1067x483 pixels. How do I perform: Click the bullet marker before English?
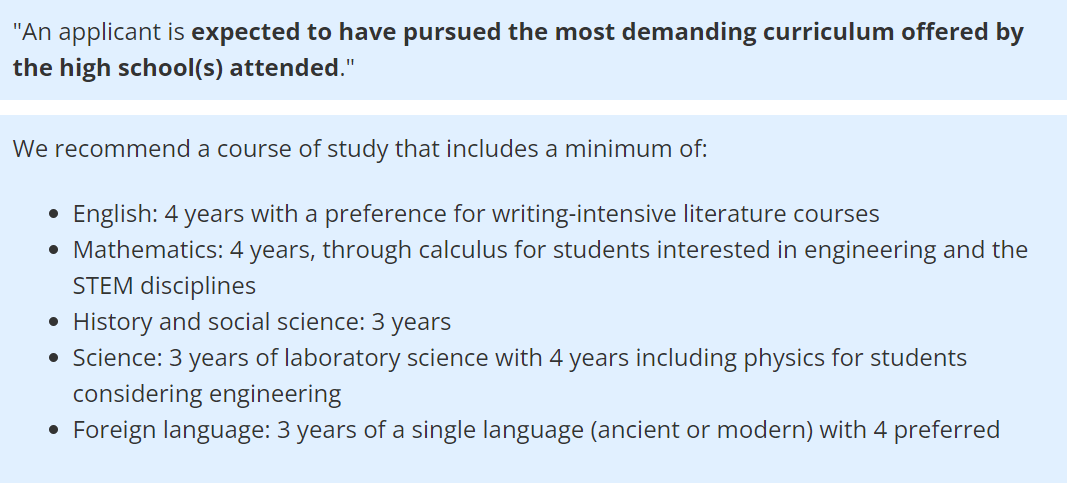click(x=54, y=215)
